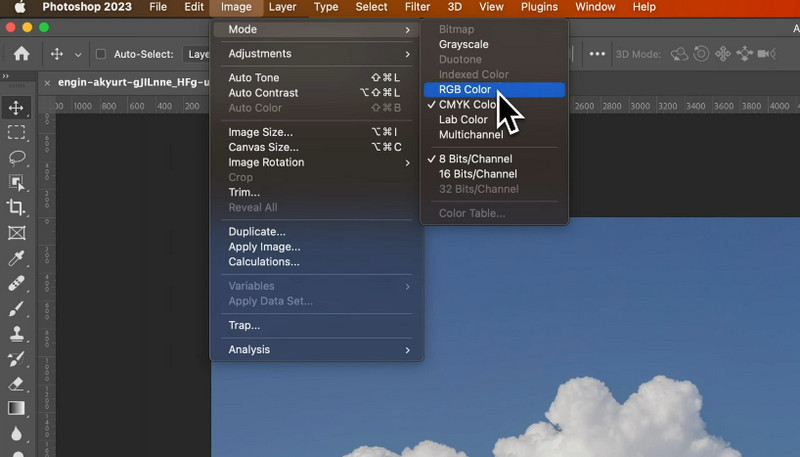The height and width of the screenshot is (457, 800).
Task: Close the engin-akyurt document tab
Action: [x=47, y=83]
